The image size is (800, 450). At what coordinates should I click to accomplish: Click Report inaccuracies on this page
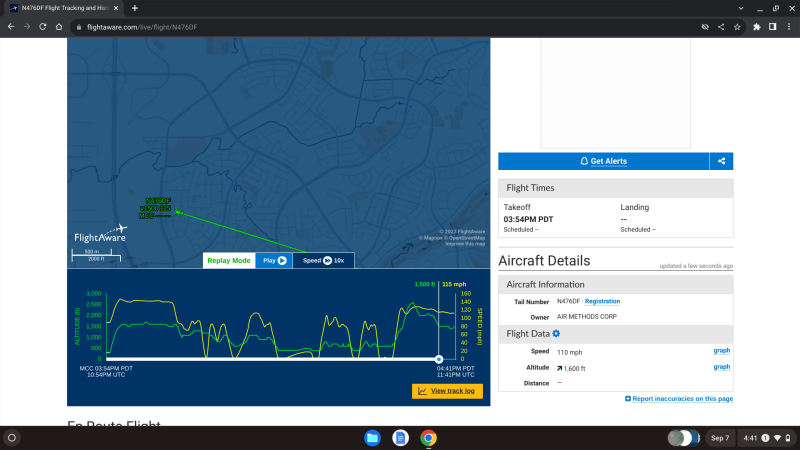point(679,399)
